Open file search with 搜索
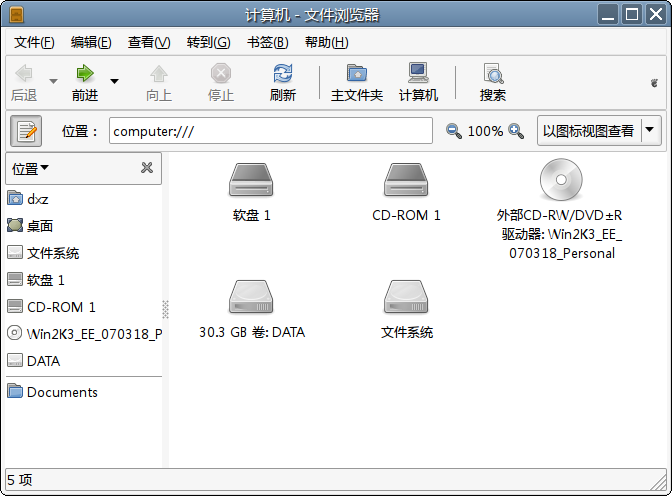The image size is (672, 496). pos(493,83)
